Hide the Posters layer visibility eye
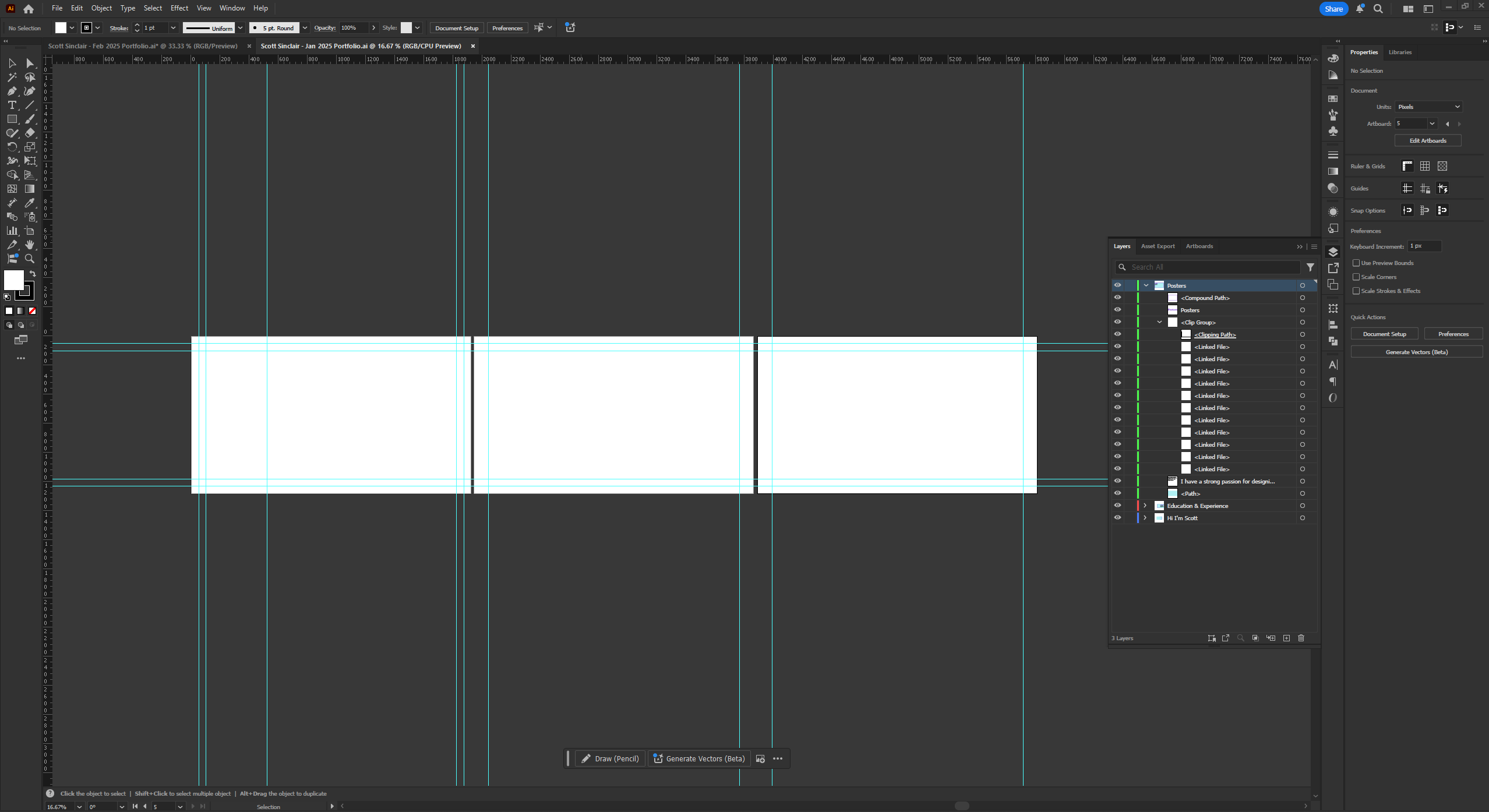 click(1118, 285)
